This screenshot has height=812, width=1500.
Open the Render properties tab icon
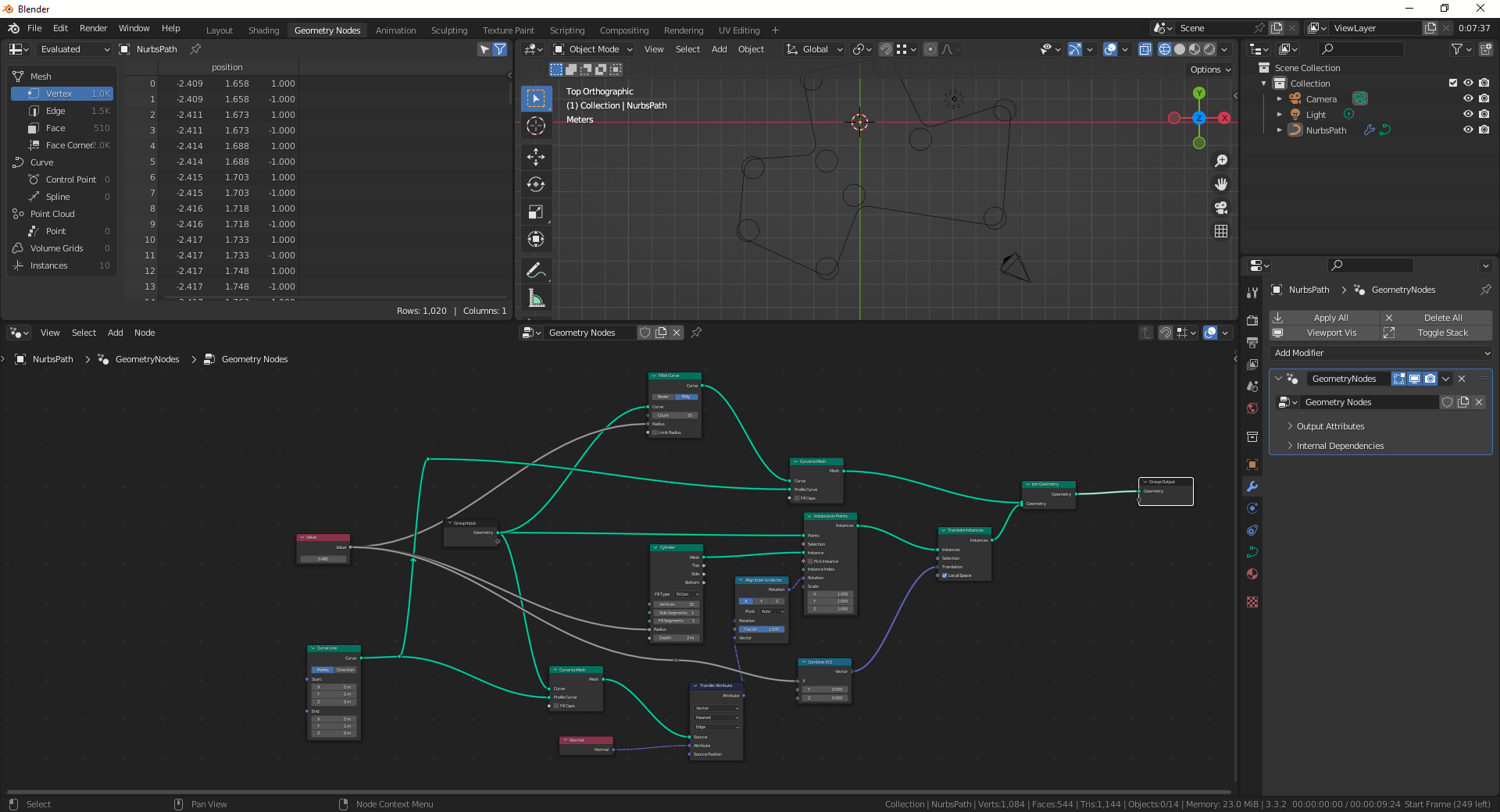click(x=1252, y=320)
